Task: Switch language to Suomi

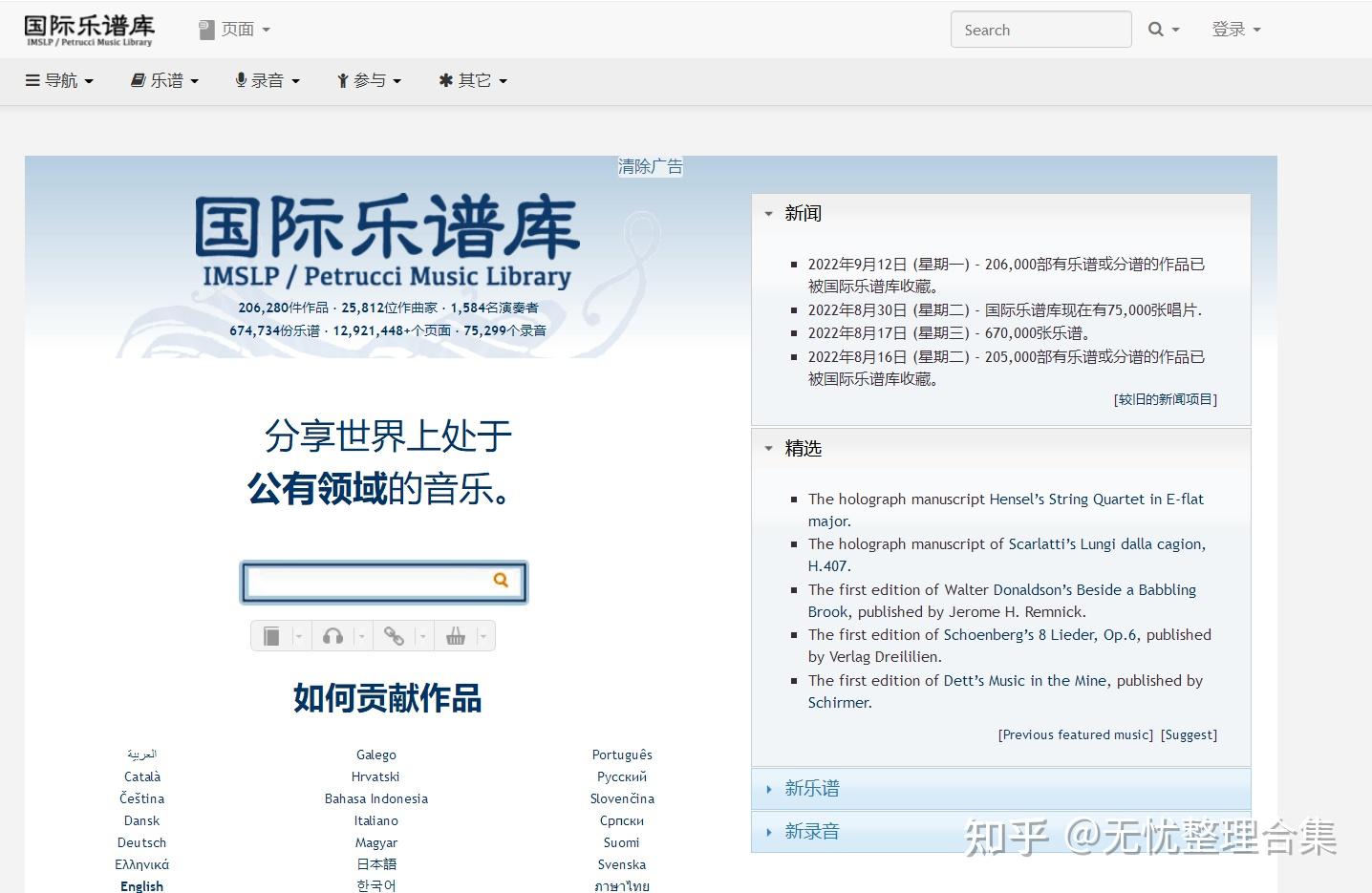Action: click(x=622, y=842)
